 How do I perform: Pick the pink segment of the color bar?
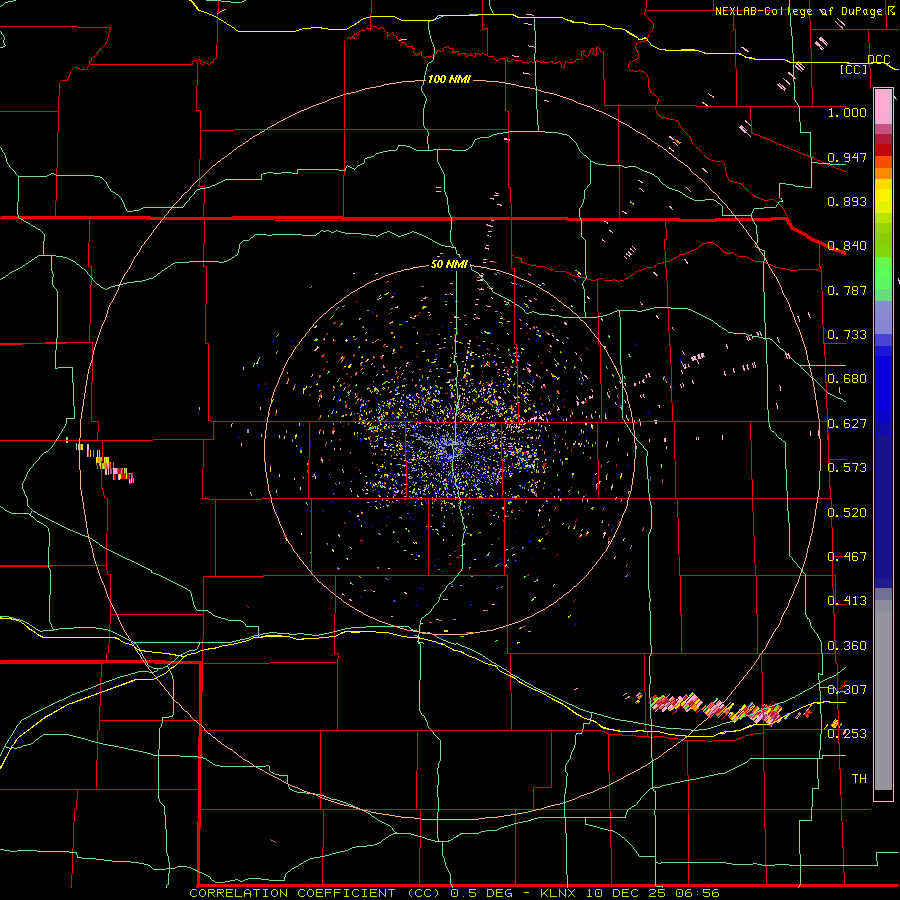click(883, 107)
